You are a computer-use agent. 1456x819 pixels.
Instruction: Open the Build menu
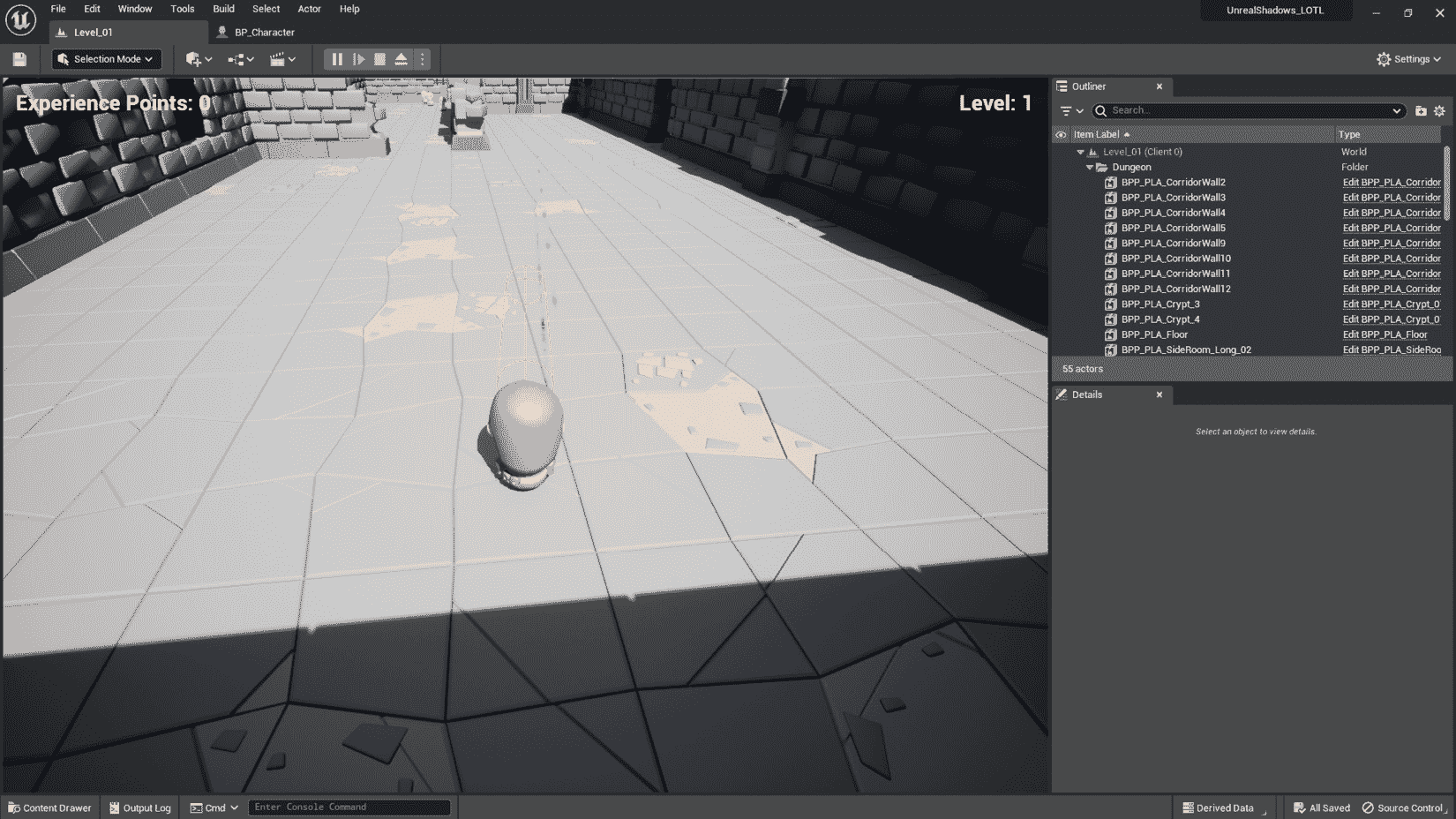(223, 9)
